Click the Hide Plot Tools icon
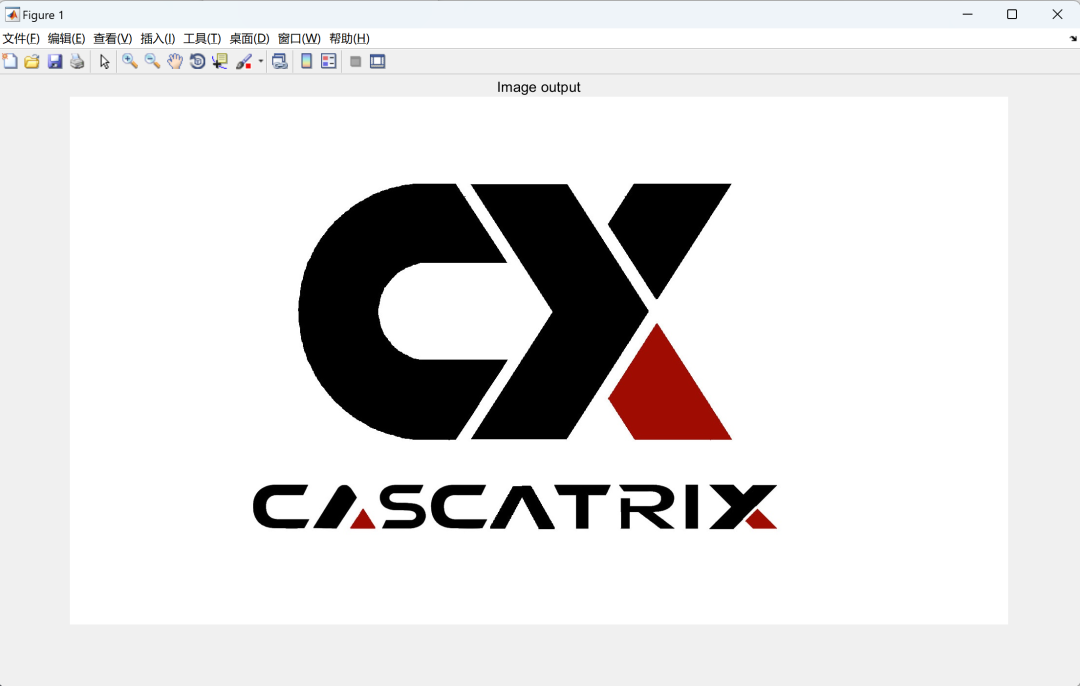1080x686 pixels. point(355,61)
